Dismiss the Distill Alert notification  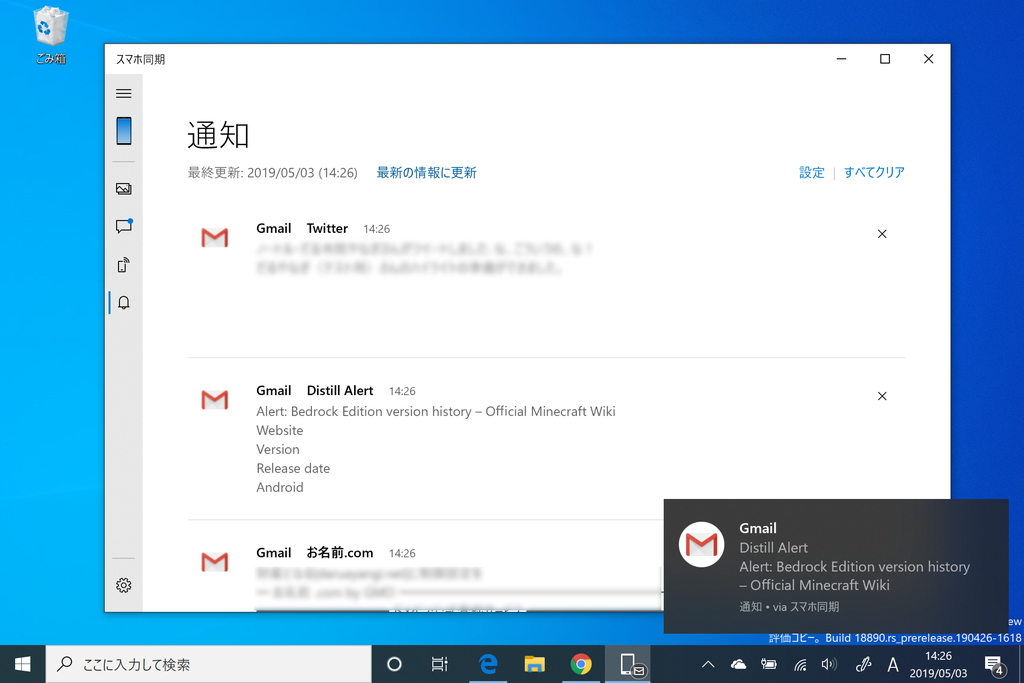[x=882, y=396]
